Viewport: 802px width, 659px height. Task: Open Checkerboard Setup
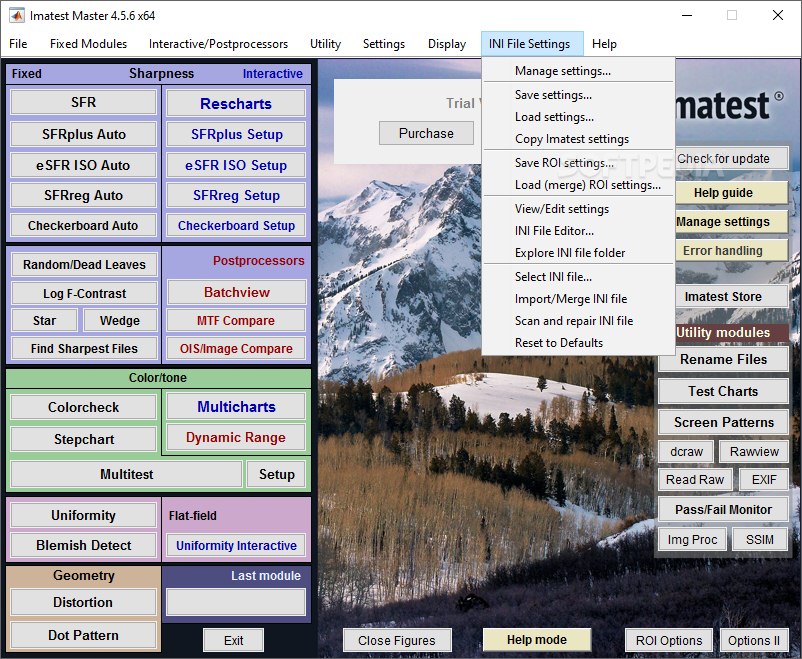(236, 226)
